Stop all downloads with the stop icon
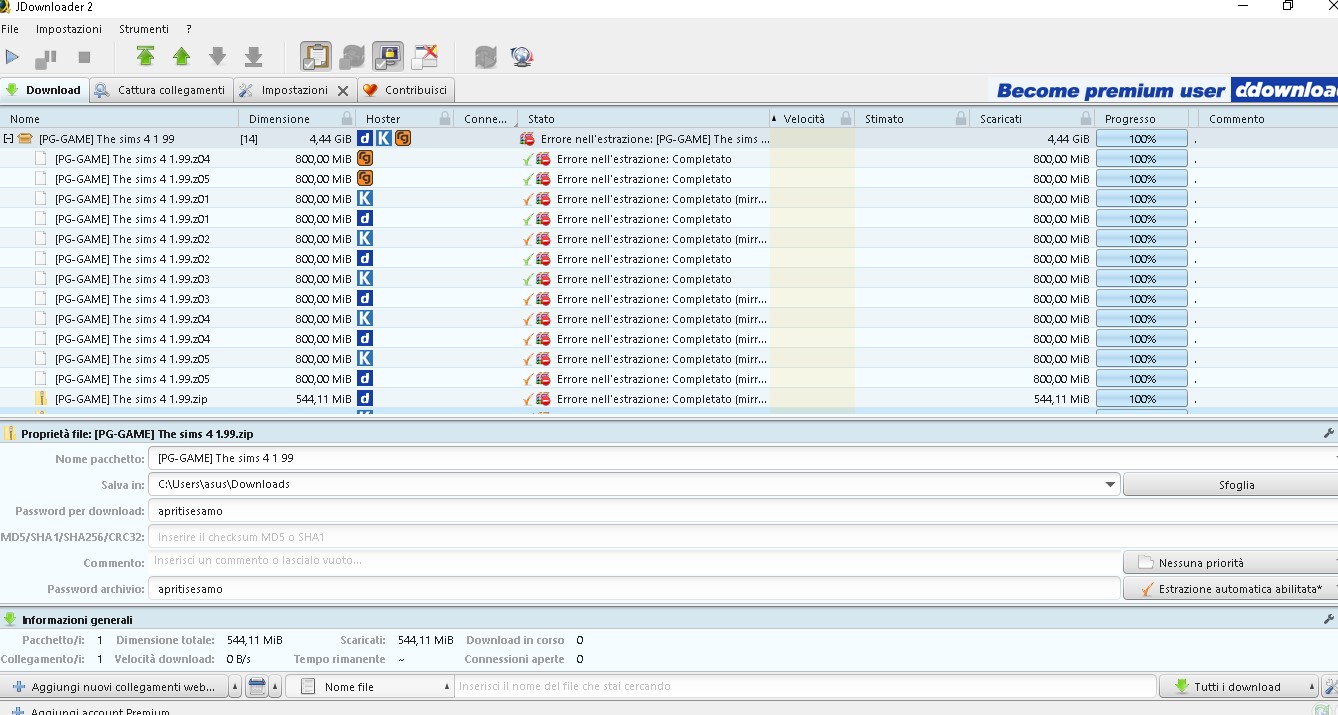The width and height of the screenshot is (1338, 715). click(x=84, y=57)
